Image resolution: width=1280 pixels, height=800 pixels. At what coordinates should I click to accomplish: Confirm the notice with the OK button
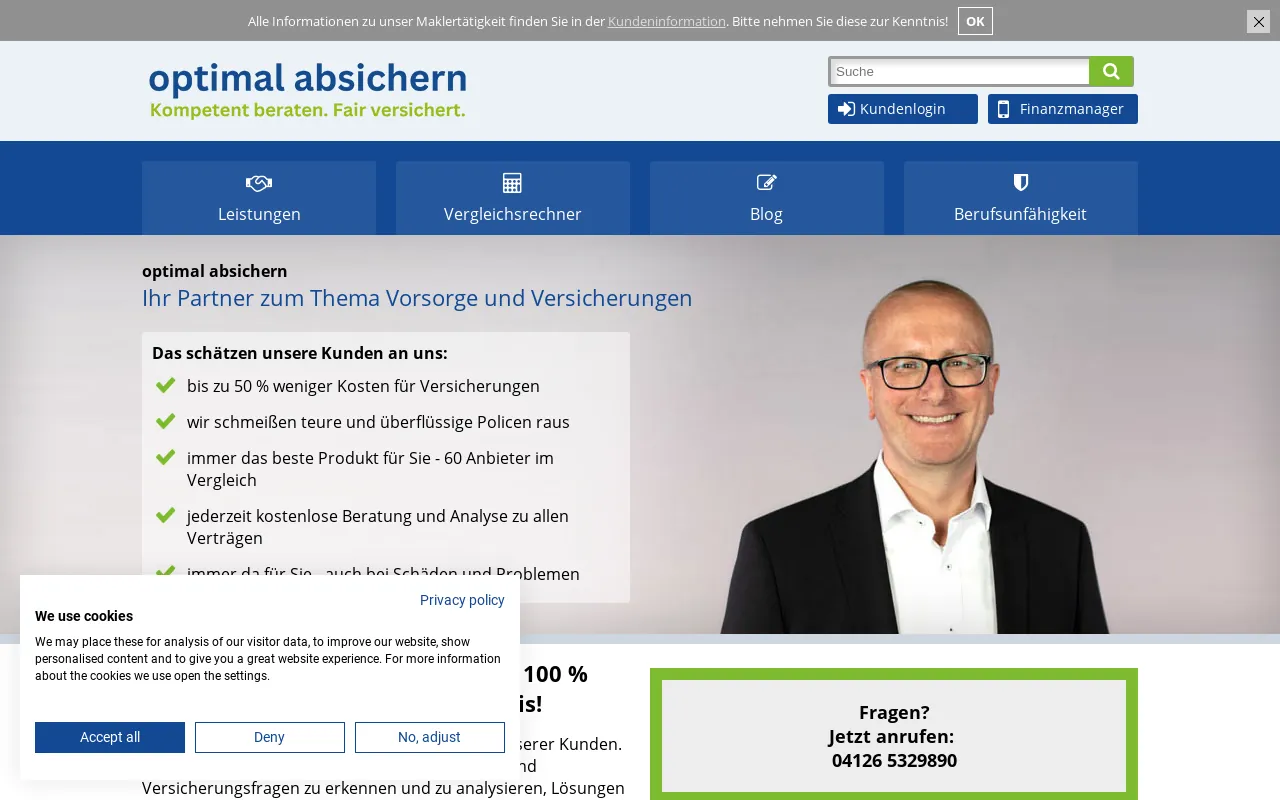pyautogui.click(x=975, y=21)
